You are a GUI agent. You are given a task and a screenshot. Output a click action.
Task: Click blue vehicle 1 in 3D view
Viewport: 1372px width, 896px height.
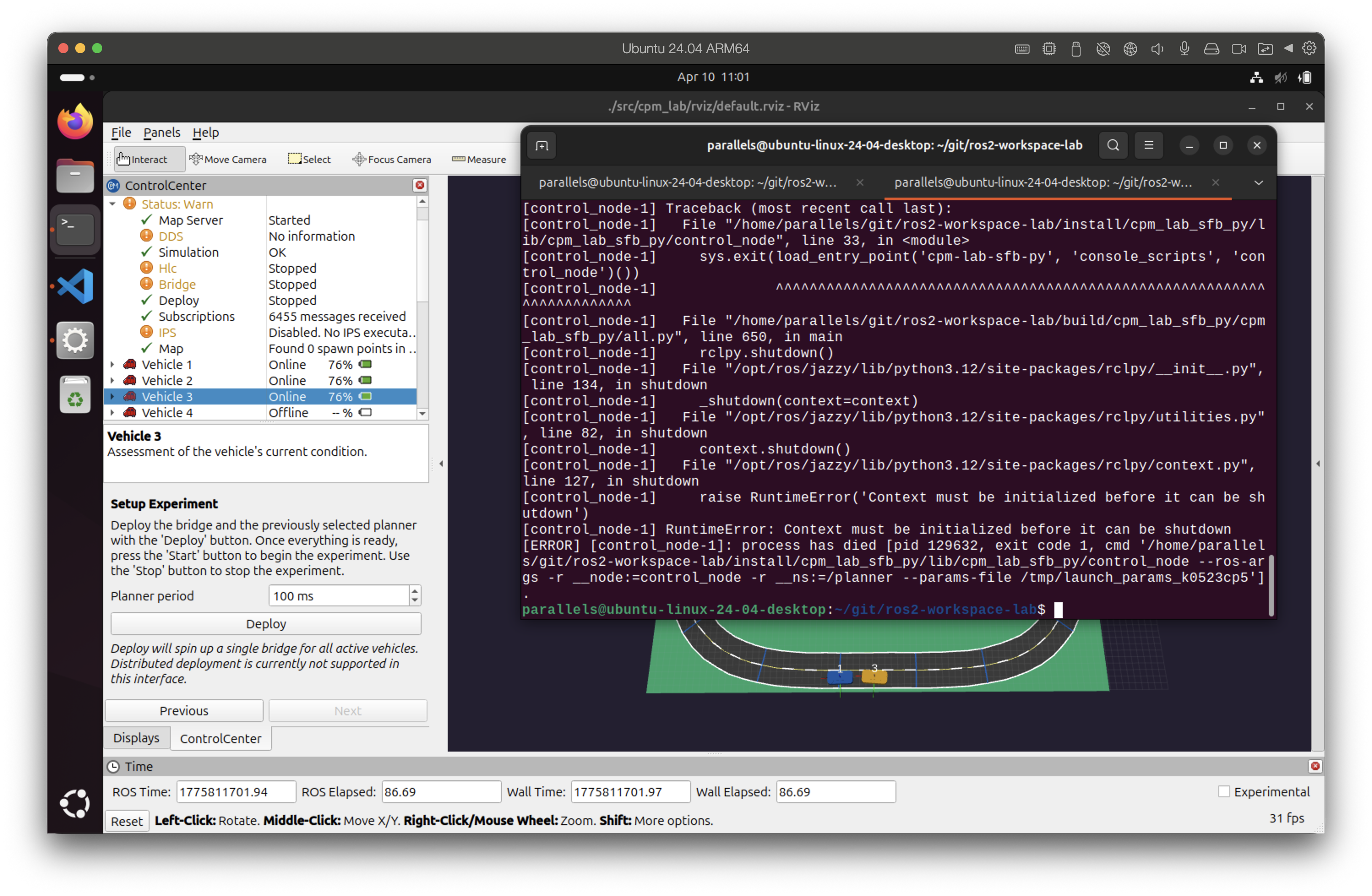(839, 677)
